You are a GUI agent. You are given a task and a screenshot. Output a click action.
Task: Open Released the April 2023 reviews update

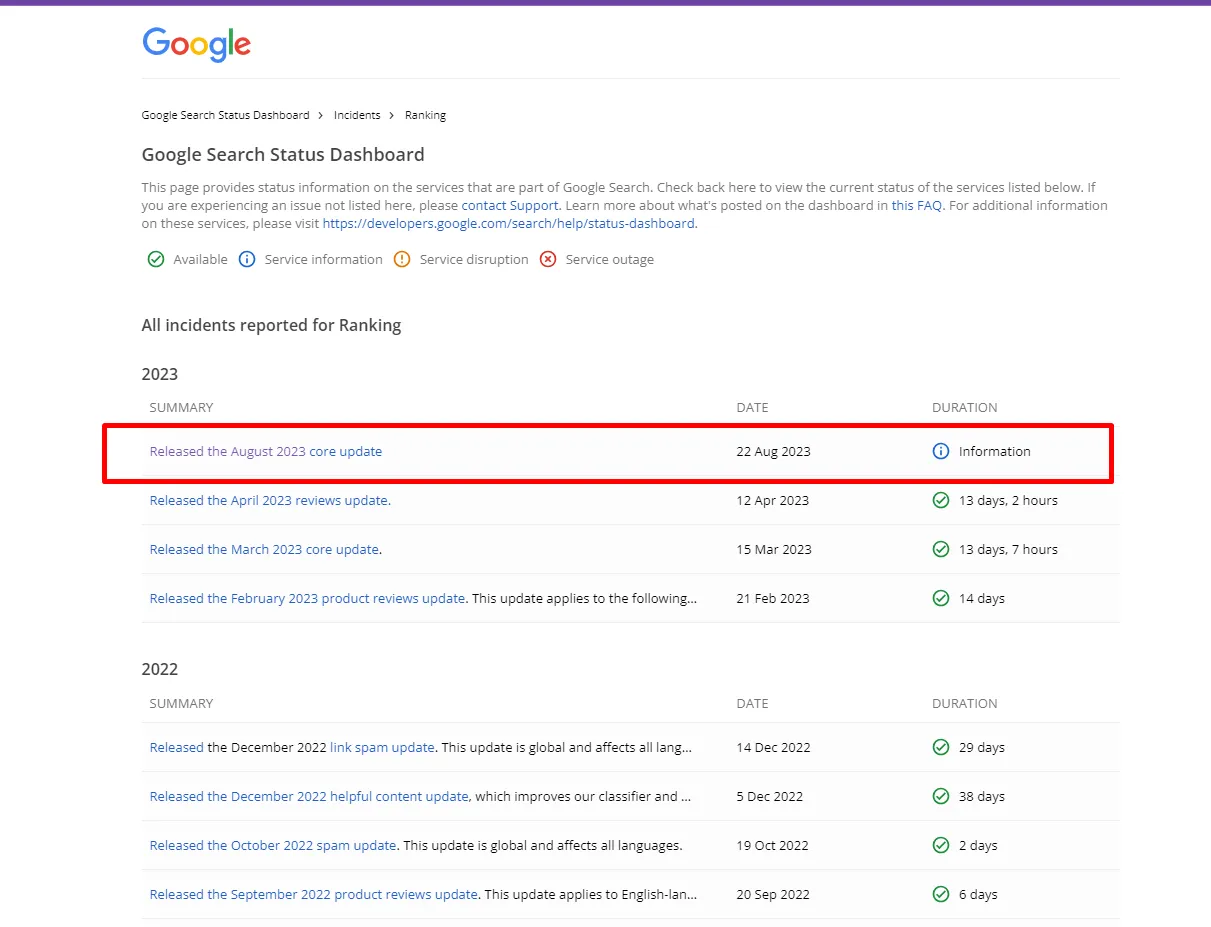pyautogui.click(x=270, y=500)
